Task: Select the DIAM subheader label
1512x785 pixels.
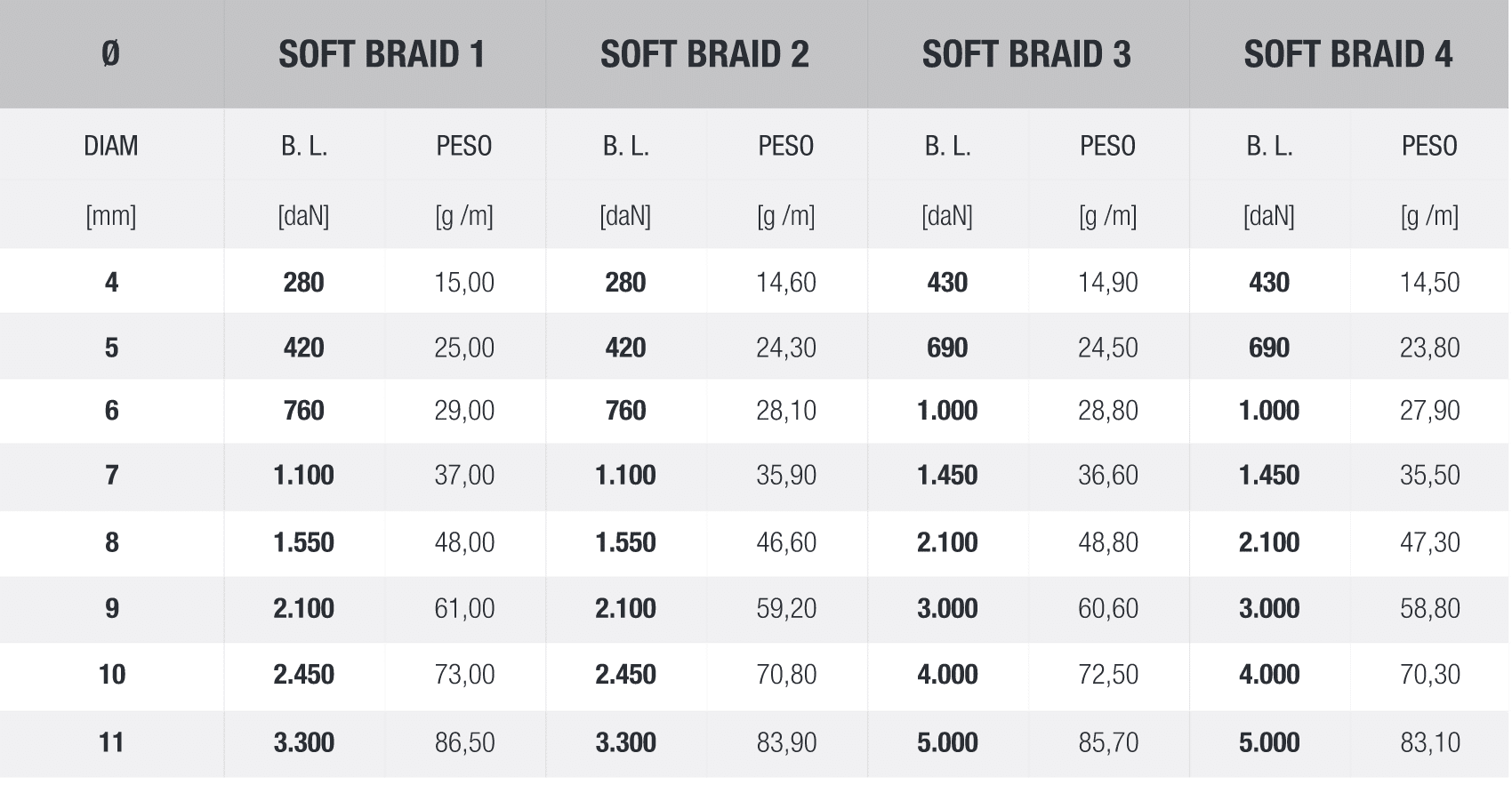Action: click(111, 146)
